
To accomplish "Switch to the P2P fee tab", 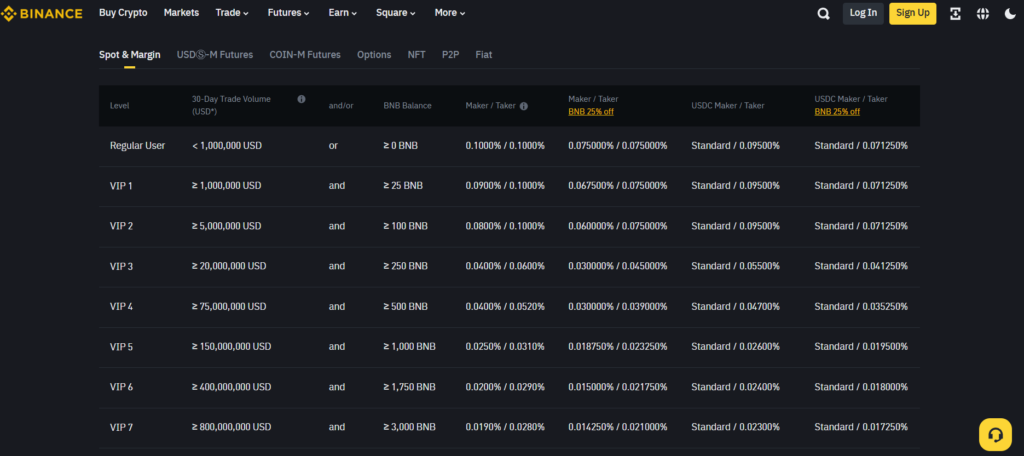I will [450, 54].
